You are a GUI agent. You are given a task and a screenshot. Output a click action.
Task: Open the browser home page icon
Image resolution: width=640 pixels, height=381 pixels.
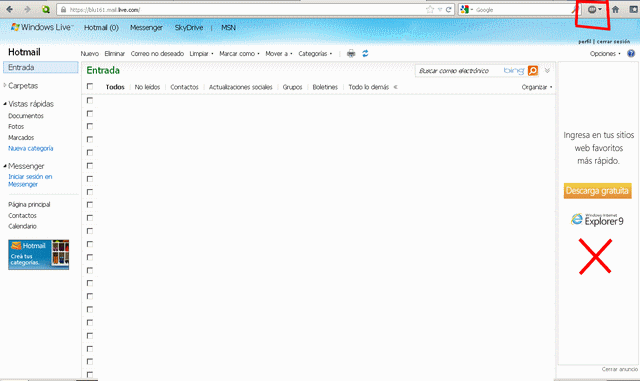coord(615,9)
